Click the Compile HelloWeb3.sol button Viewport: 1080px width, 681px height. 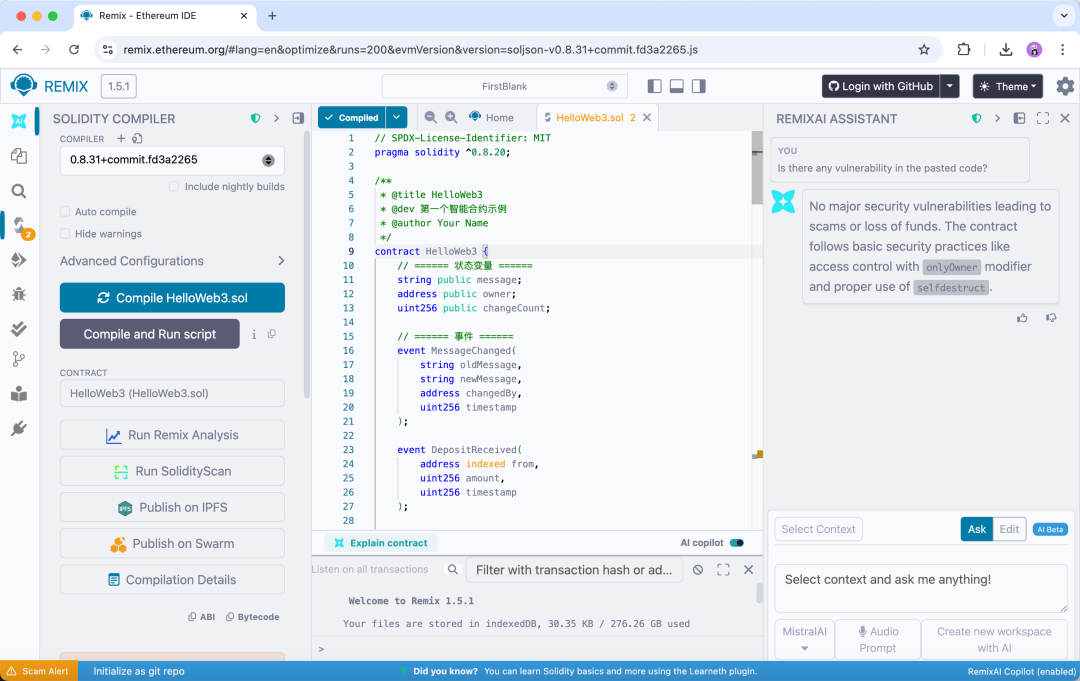pyautogui.click(x=172, y=297)
